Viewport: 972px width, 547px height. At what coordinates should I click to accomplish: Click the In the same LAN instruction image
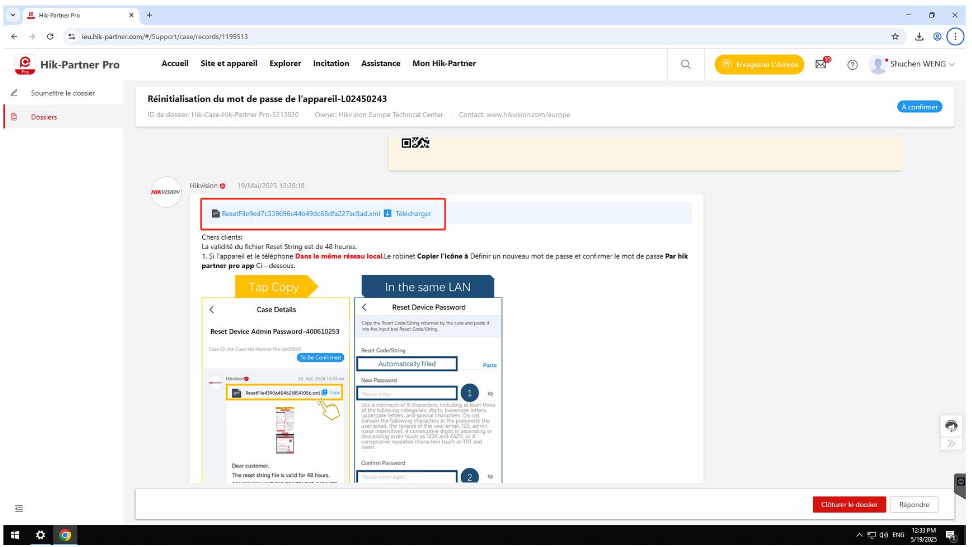pyautogui.click(x=428, y=379)
